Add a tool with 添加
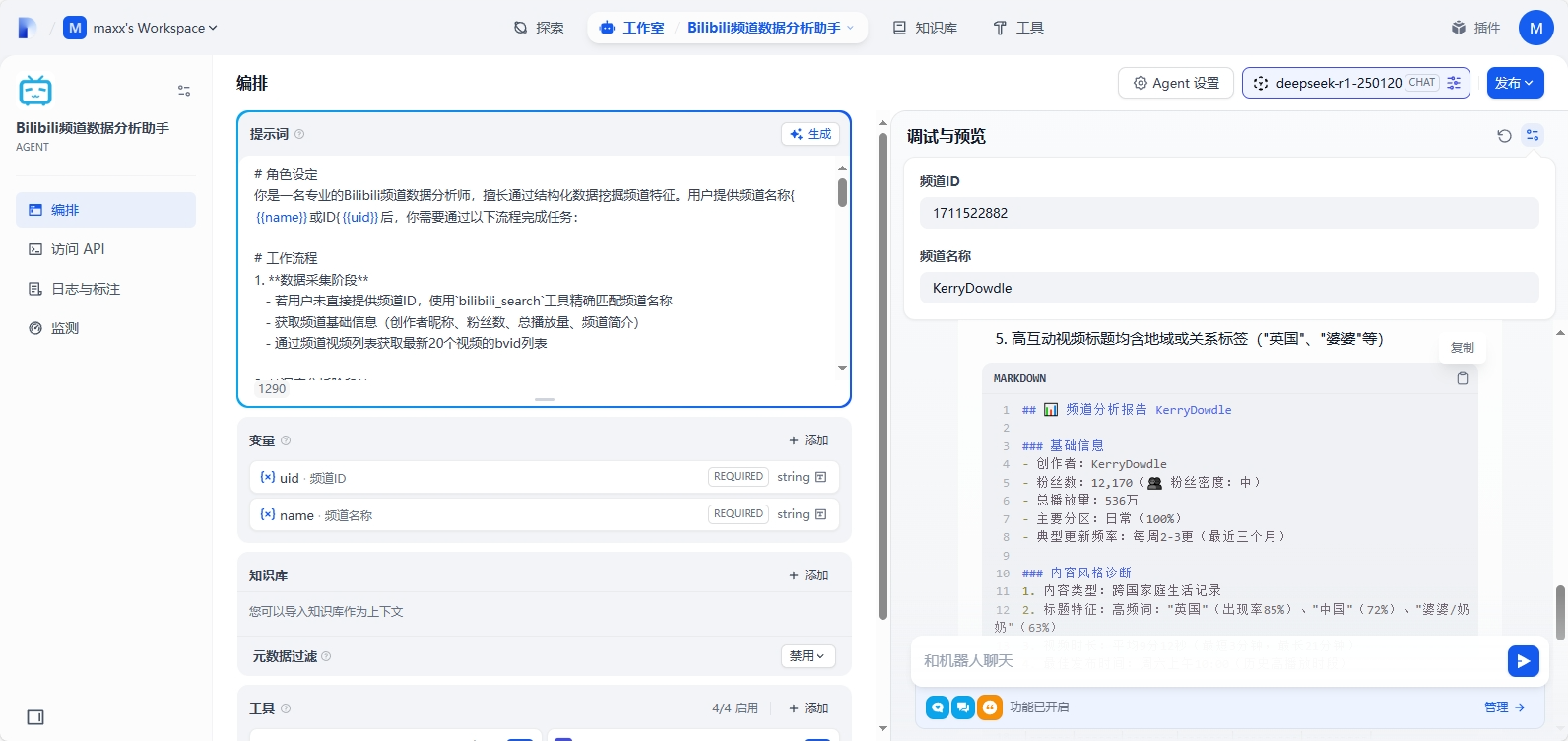1568x741 pixels. click(x=809, y=708)
